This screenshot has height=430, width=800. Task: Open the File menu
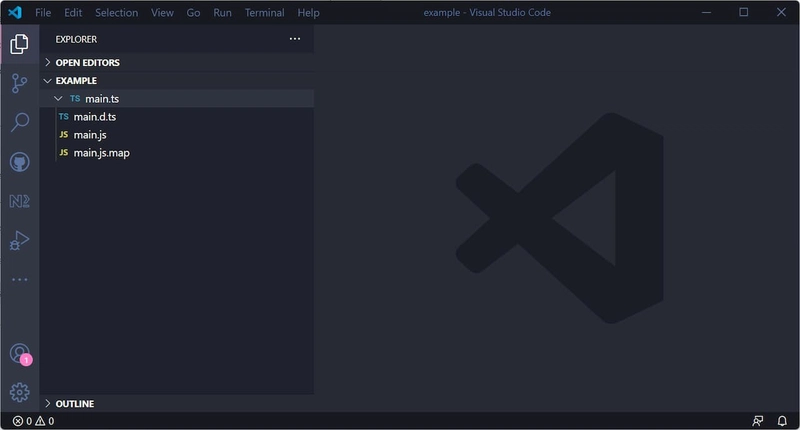click(x=43, y=13)
